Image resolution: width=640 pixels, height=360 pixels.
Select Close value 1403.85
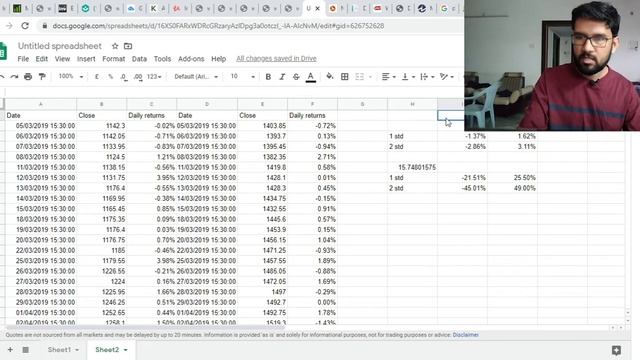pyautogui.click(x=262, y=126)
